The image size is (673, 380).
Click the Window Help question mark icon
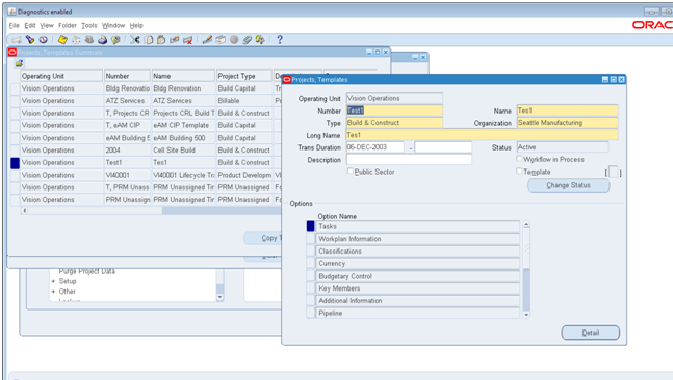[280, 40]
